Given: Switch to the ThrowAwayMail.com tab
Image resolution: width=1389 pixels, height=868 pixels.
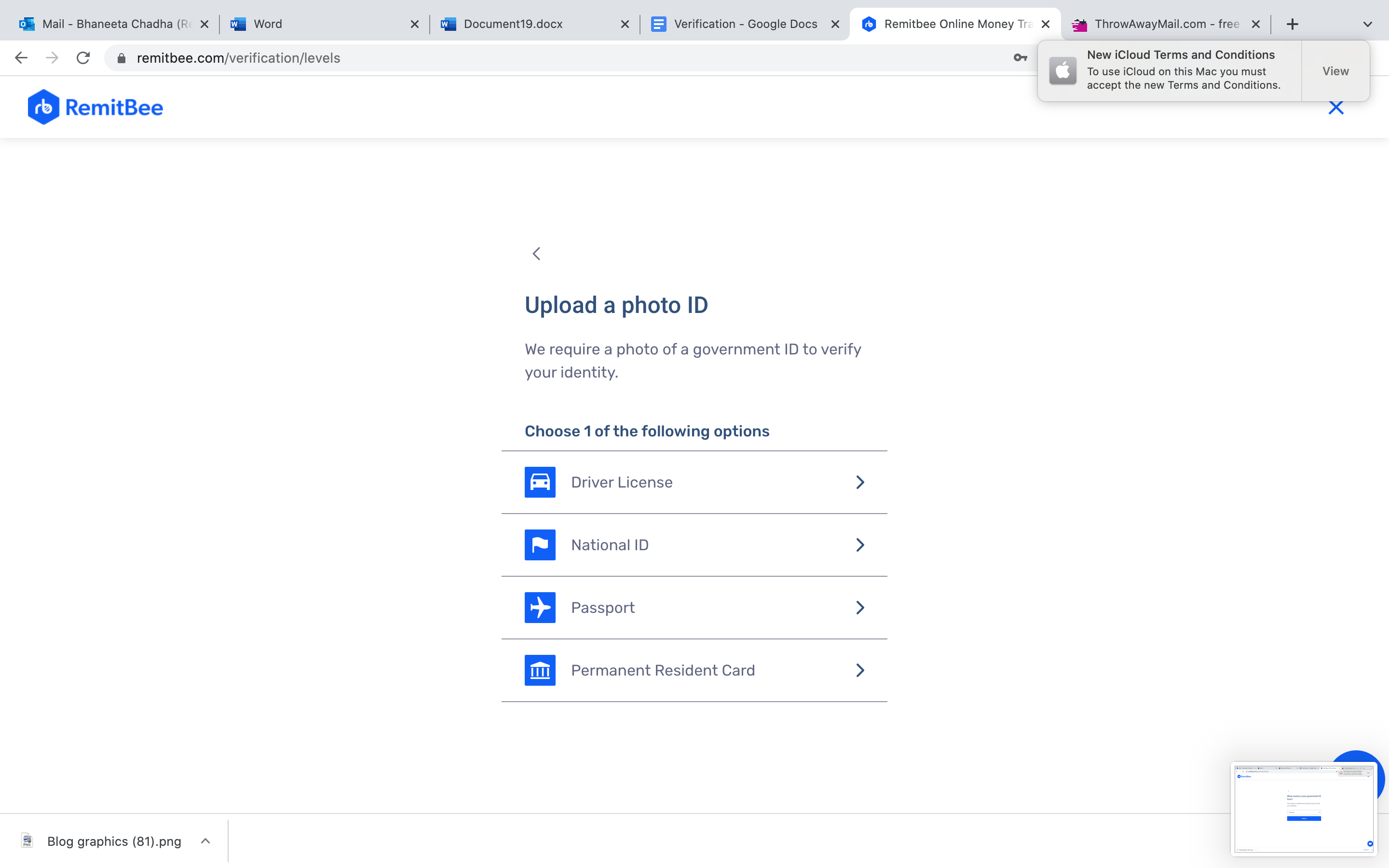Looking at the screenshot, I should coord(1165,24).
